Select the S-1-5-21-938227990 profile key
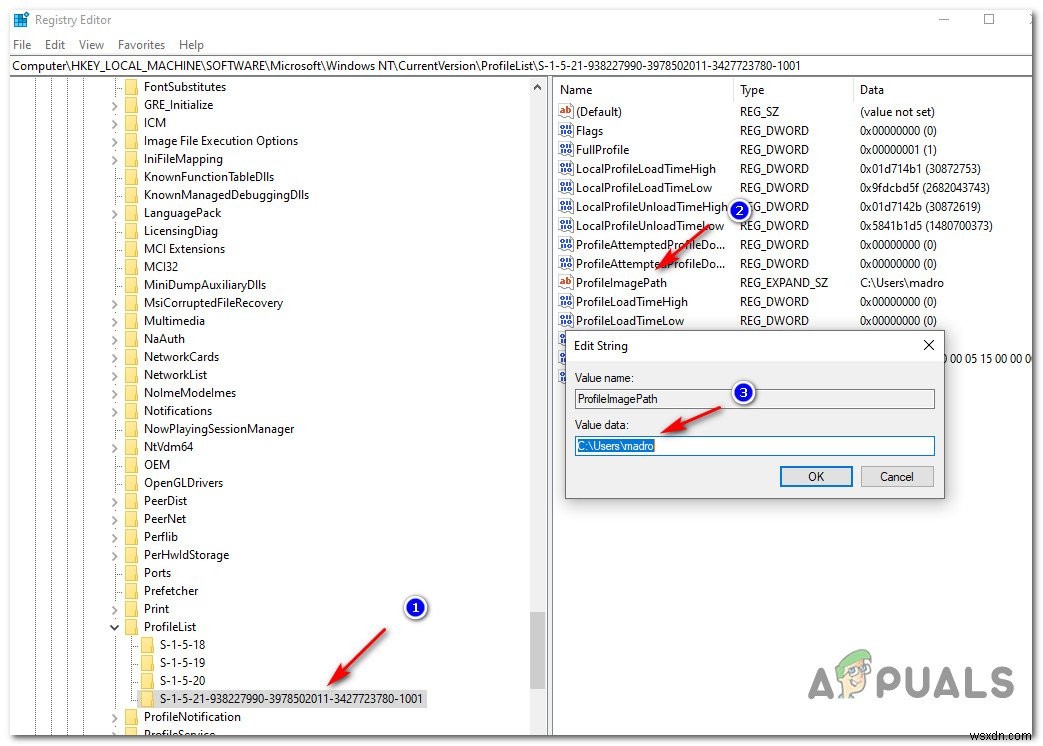The width and height of the screenshot is (1043, 746). (291, 699)
